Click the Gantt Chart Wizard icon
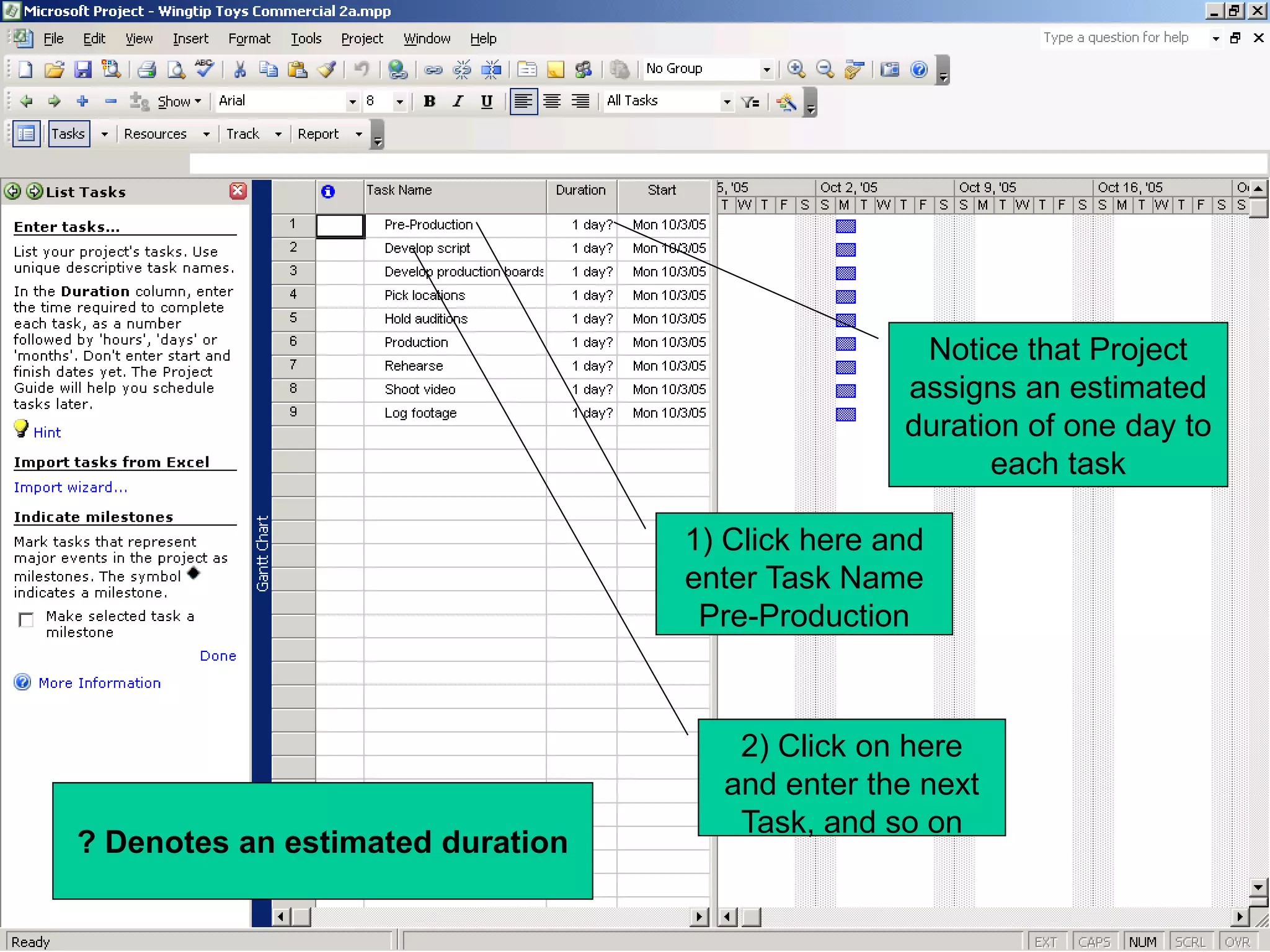The width and height of the screenshot is (1270, 952). 786,102
